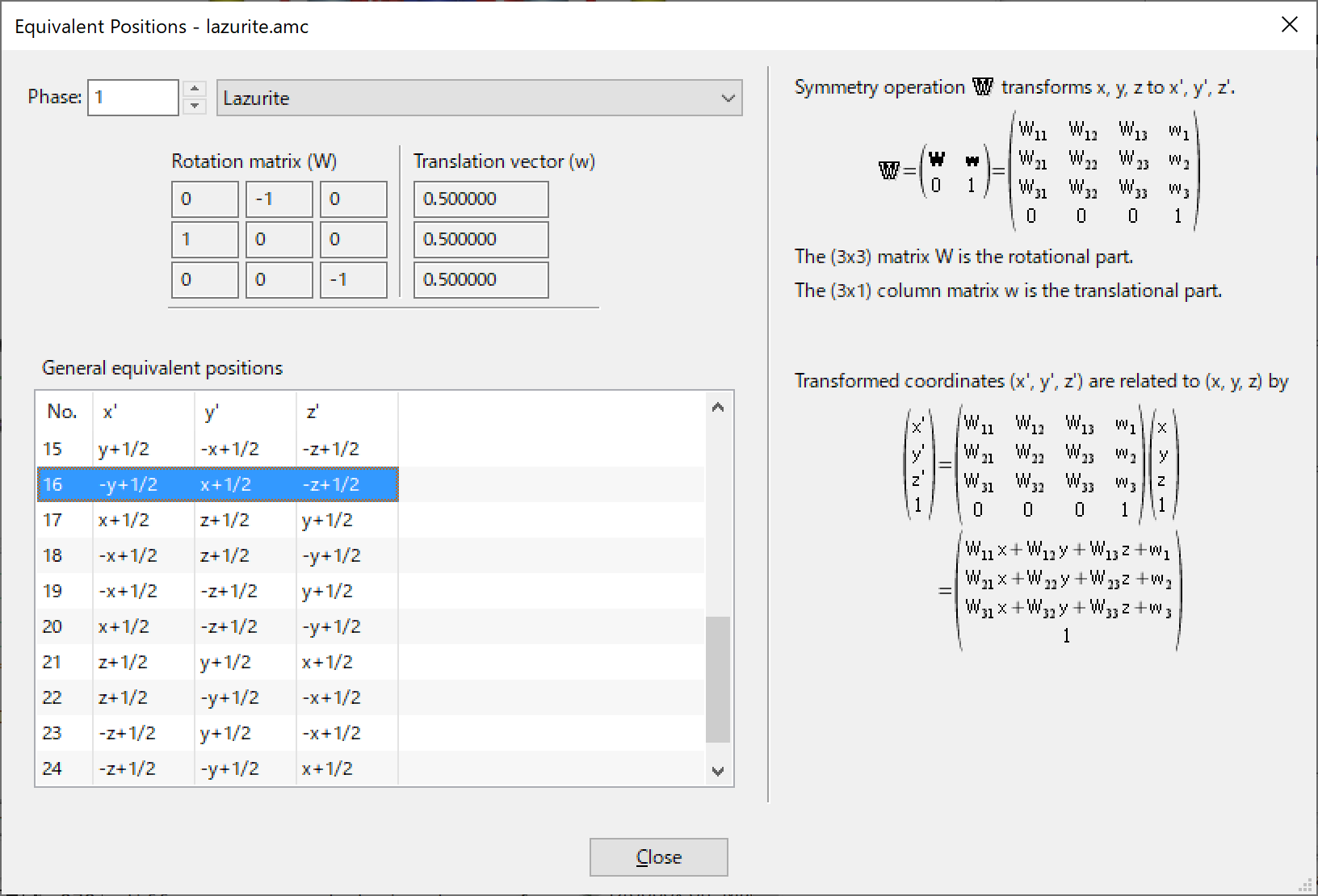Increment the Phase number with up arrow

click(195, 89)
